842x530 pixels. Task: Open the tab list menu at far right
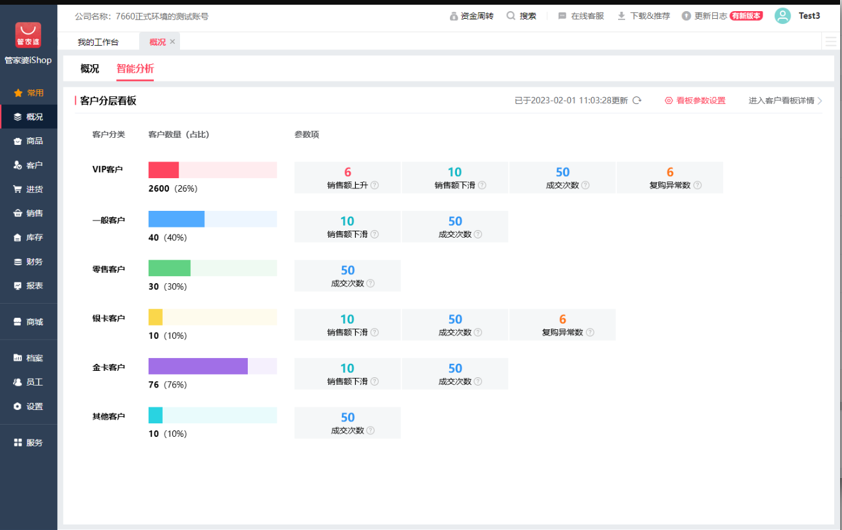[x=831, y=41]
